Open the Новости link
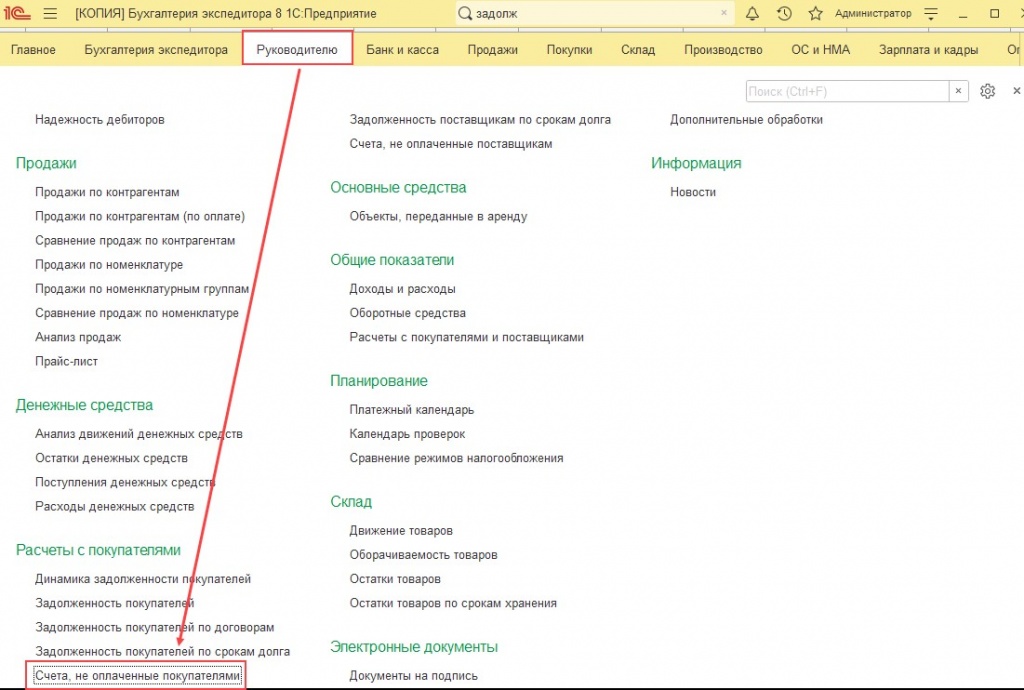Viewport: 1024px width, 690px height. click(693, 192)
